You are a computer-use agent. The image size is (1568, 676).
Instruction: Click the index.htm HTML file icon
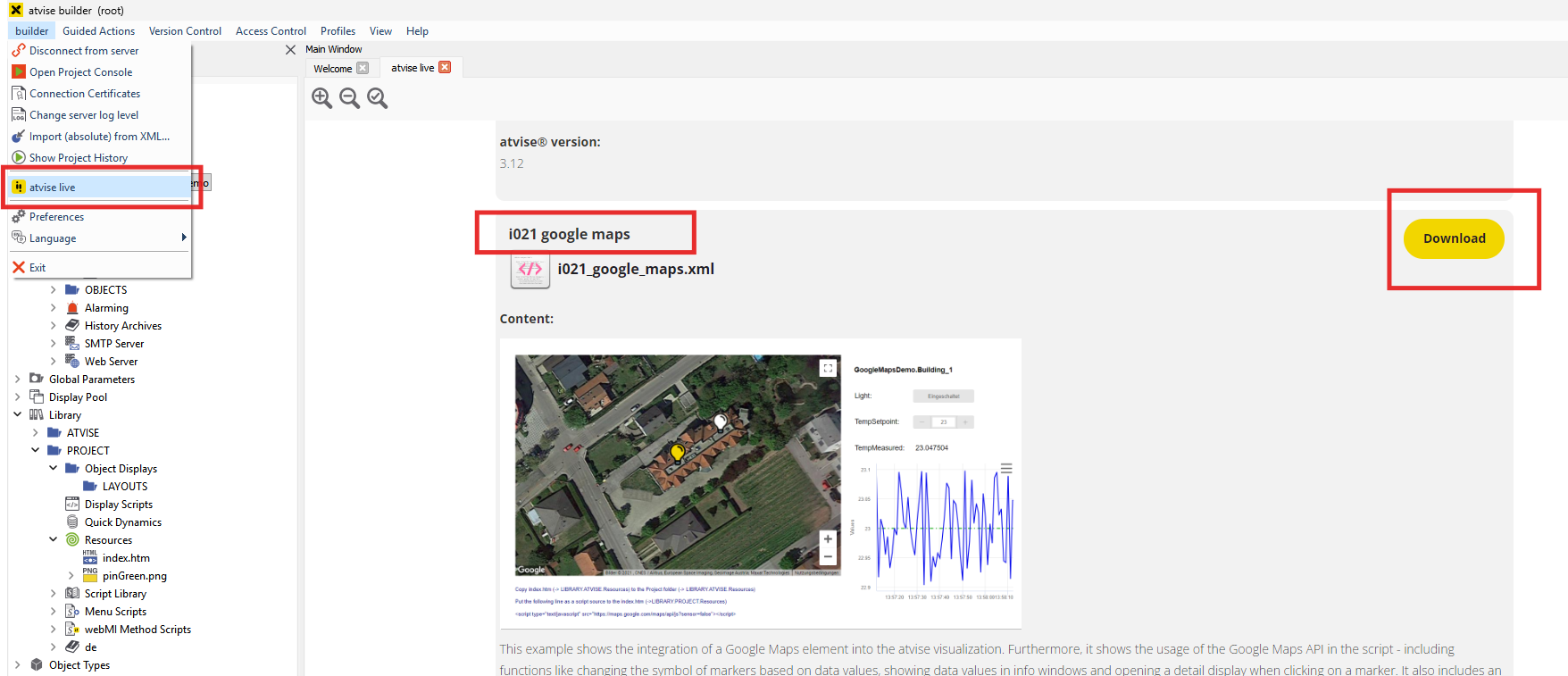90,557
